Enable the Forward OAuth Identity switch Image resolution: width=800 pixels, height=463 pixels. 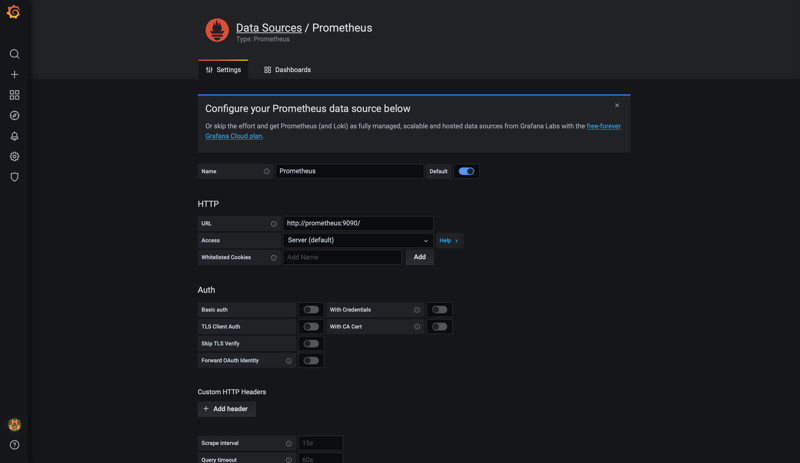[311, 360]
